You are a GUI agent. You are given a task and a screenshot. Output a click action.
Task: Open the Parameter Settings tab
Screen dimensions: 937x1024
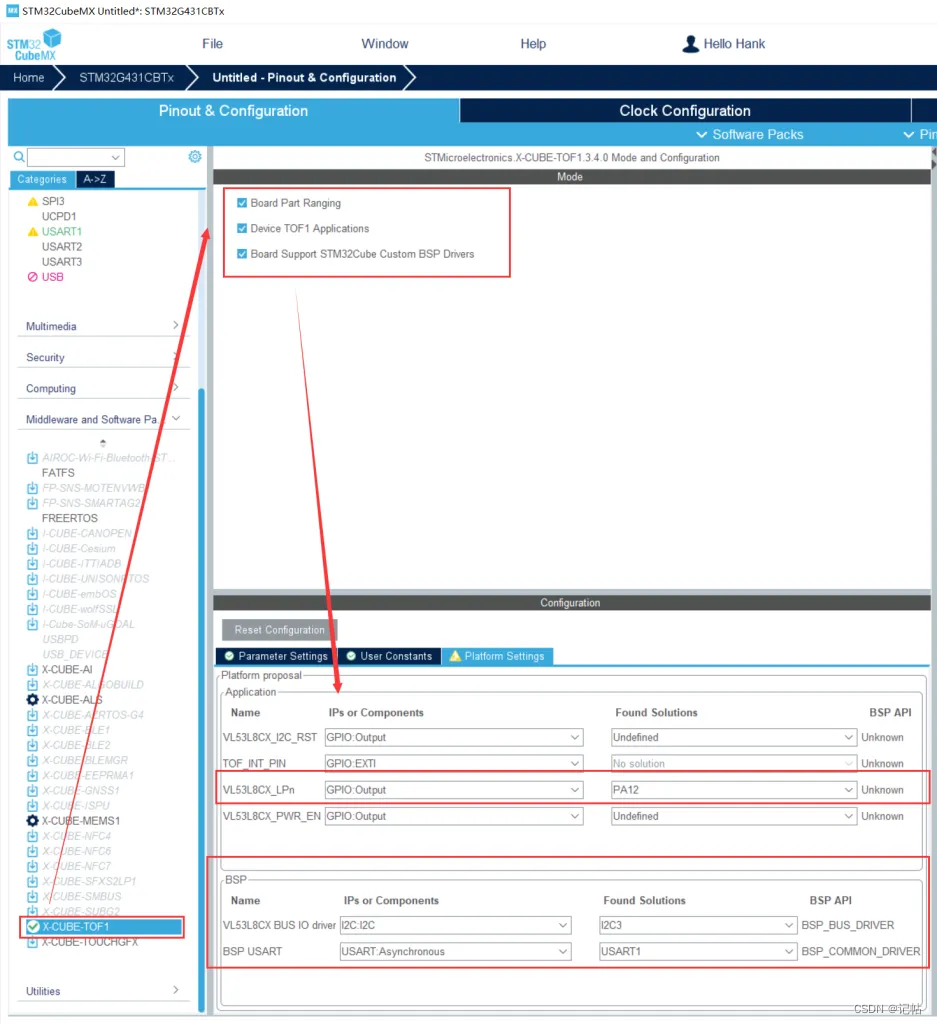276,656
